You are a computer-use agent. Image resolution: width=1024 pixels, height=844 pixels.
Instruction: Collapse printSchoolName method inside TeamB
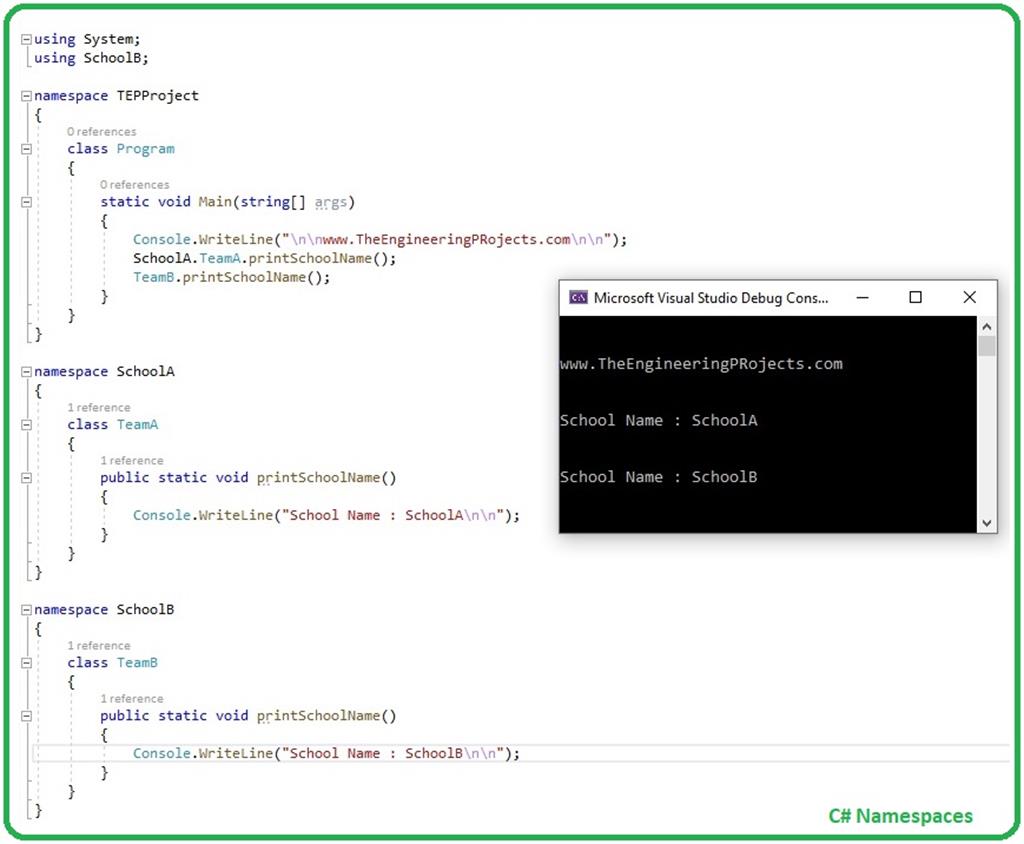click(x=26, y=716)
